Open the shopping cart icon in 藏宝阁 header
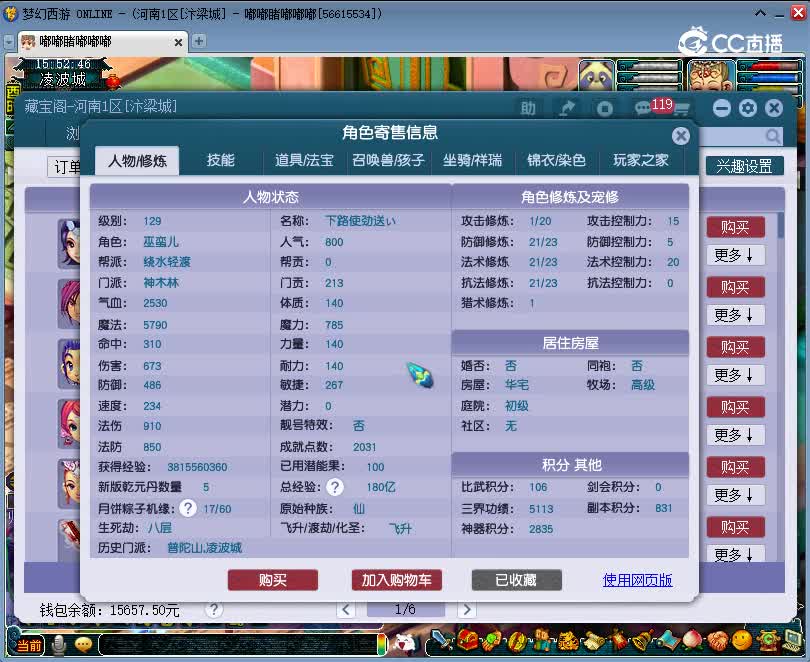810x662 pixels. click(x=681, y=109)
